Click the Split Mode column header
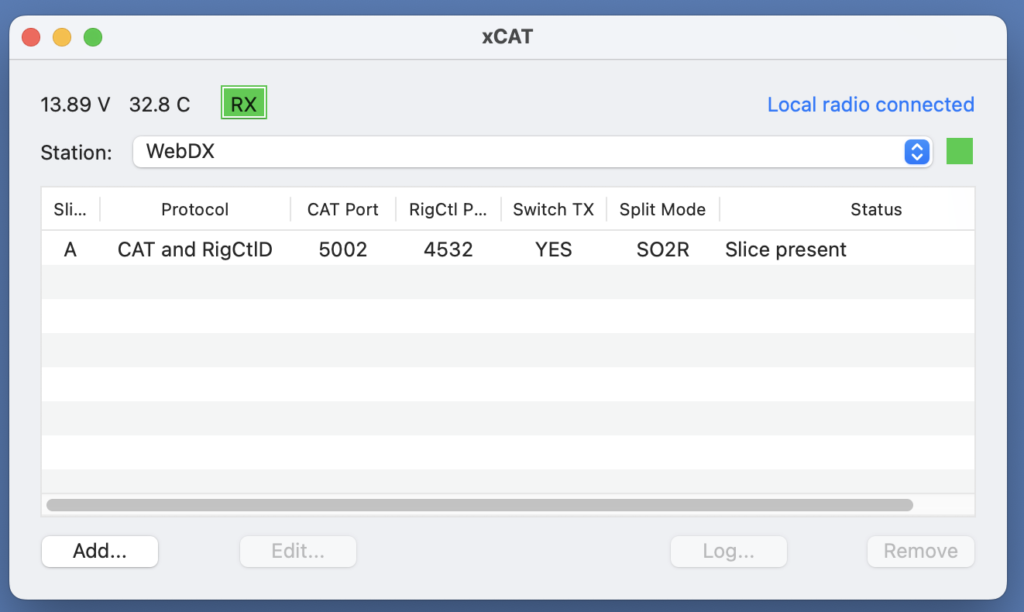1024x612 pixels. pyautogui.click(x=662, y=209)
